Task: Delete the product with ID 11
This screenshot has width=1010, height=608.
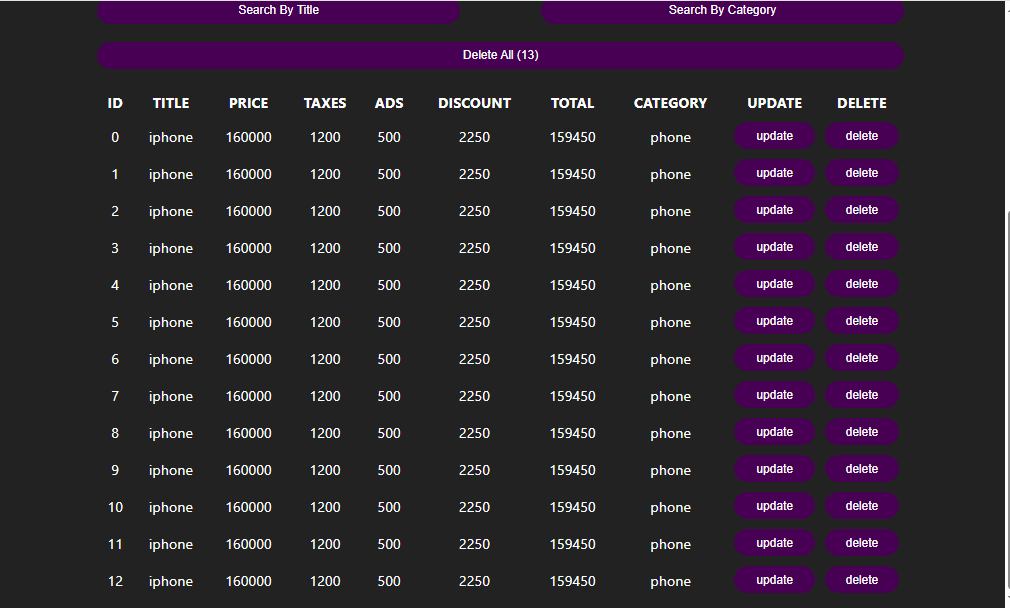Action: click(x=862, y=543)
